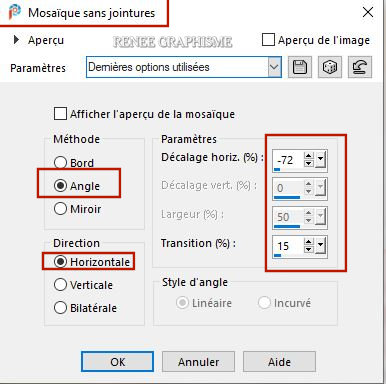Viewport: 386px width, 384px height.
Task: Decrease Transition value with down arrow
Action: (309, 249)
